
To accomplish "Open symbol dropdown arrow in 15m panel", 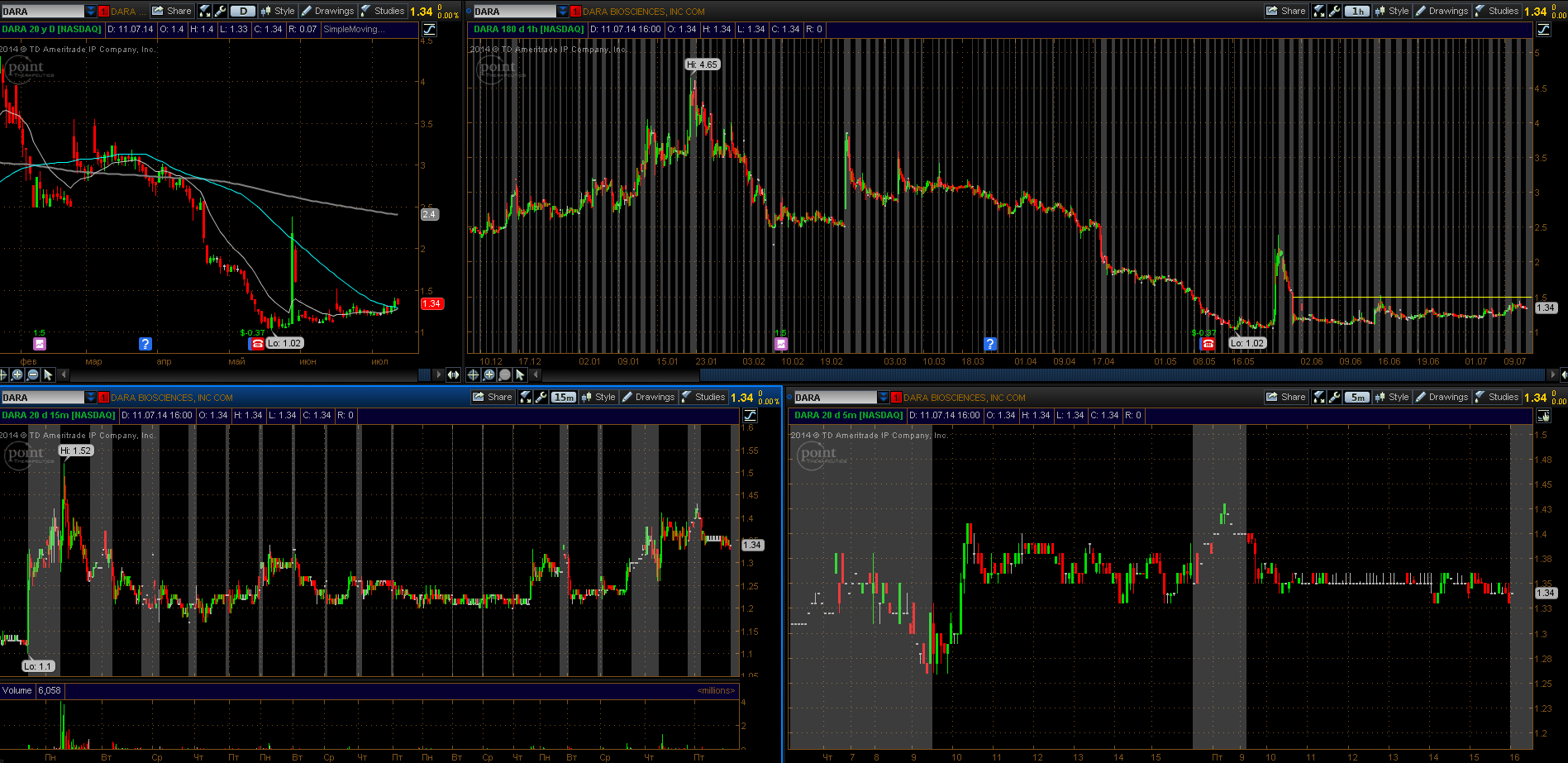I will (90, 398).
